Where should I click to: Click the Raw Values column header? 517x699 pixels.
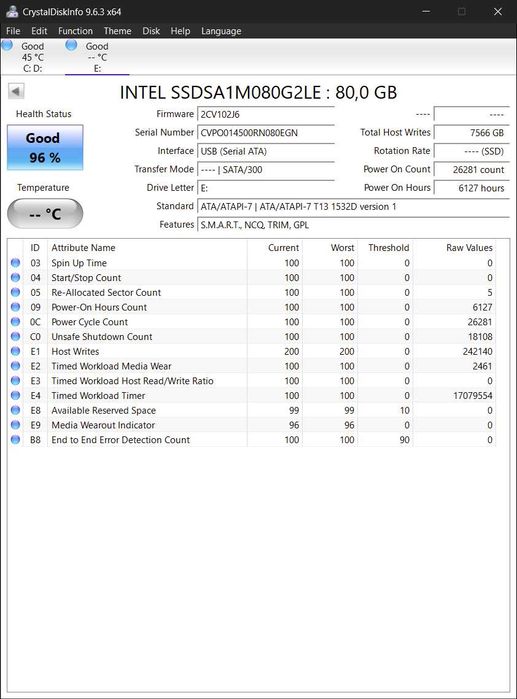454,248
